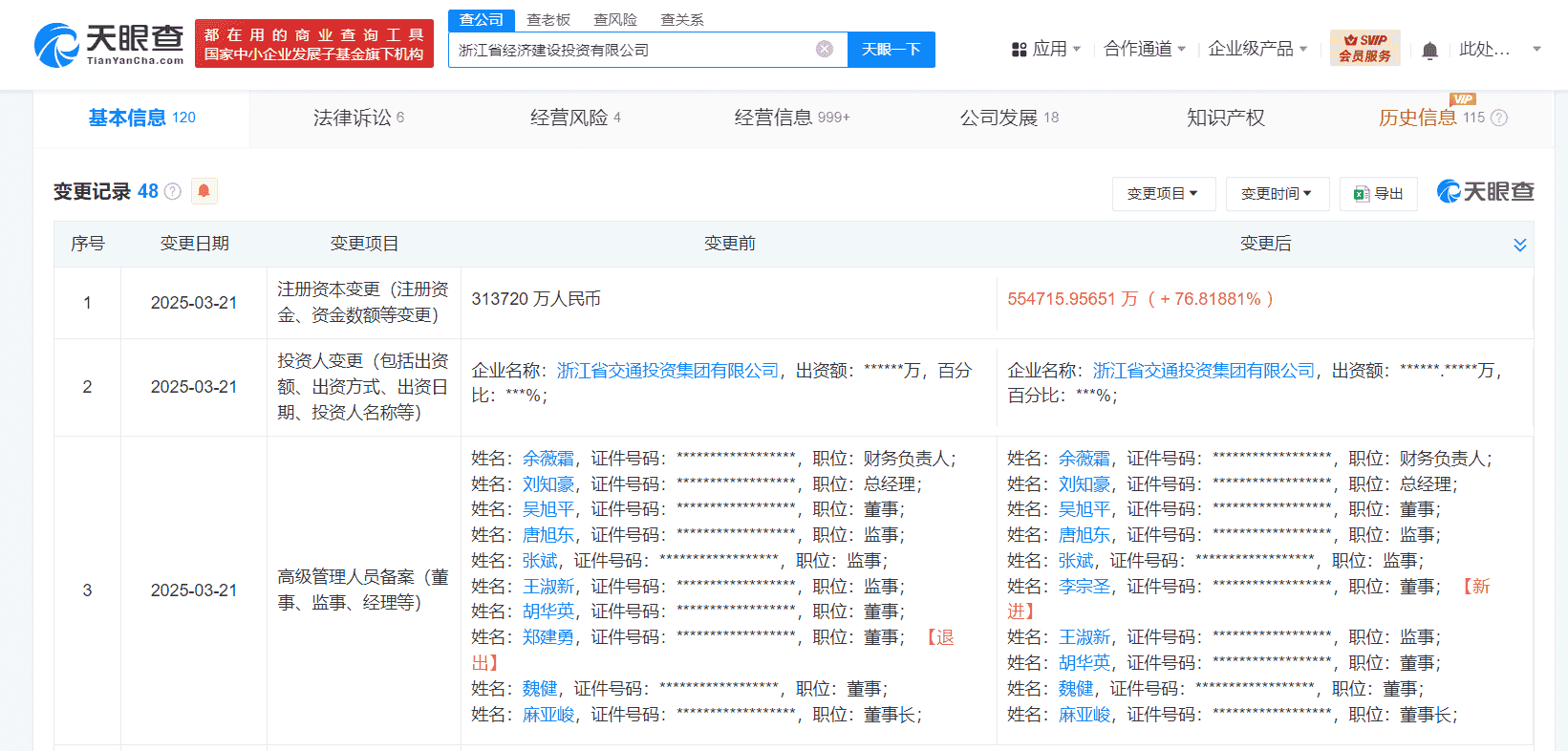Open the 变更项目 filter dropdown
This screenshot has height=751, width=1568.
click(x=1163, y=194)
